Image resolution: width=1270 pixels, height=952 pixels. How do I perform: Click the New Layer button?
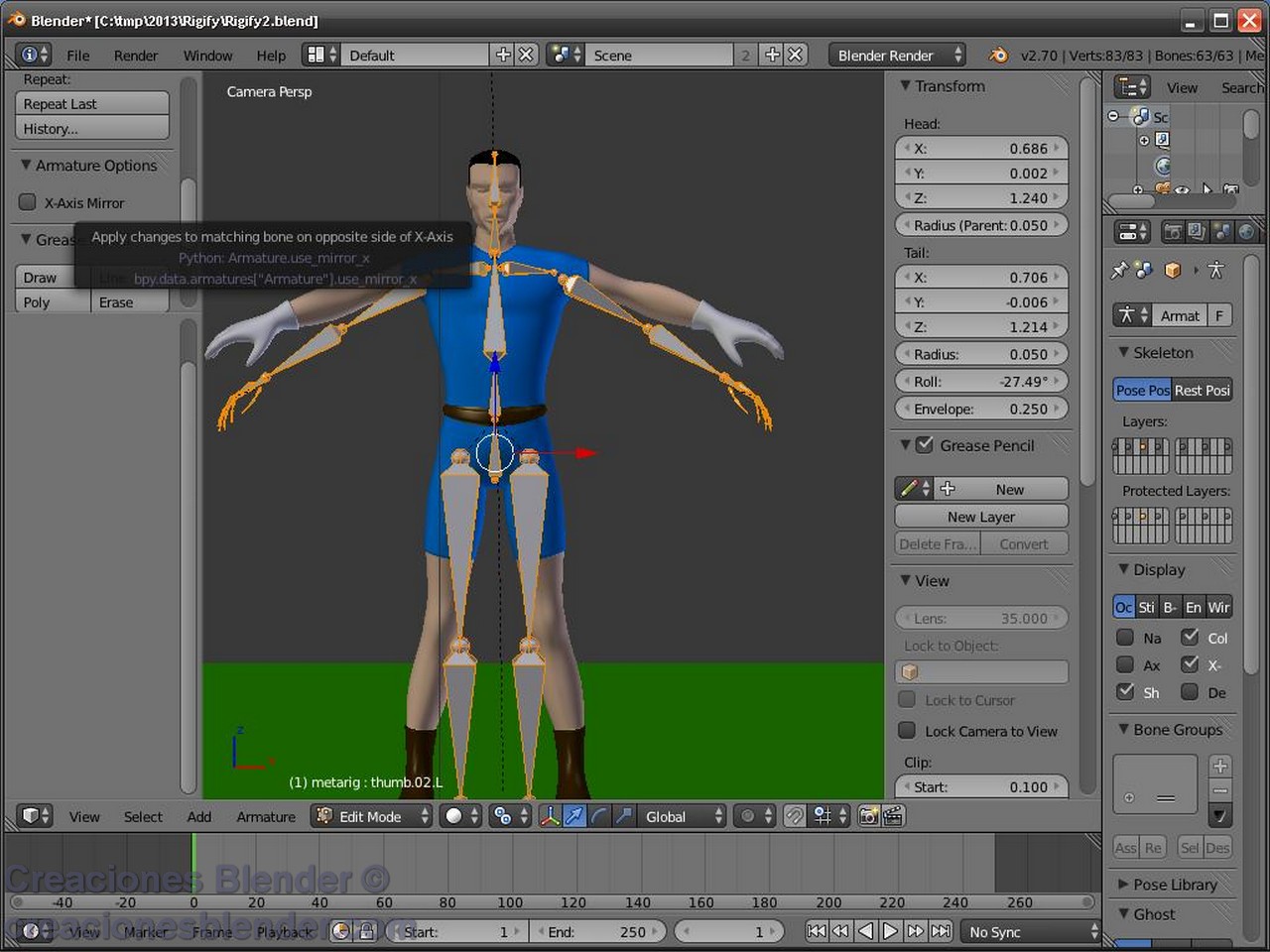click(980, 516)
